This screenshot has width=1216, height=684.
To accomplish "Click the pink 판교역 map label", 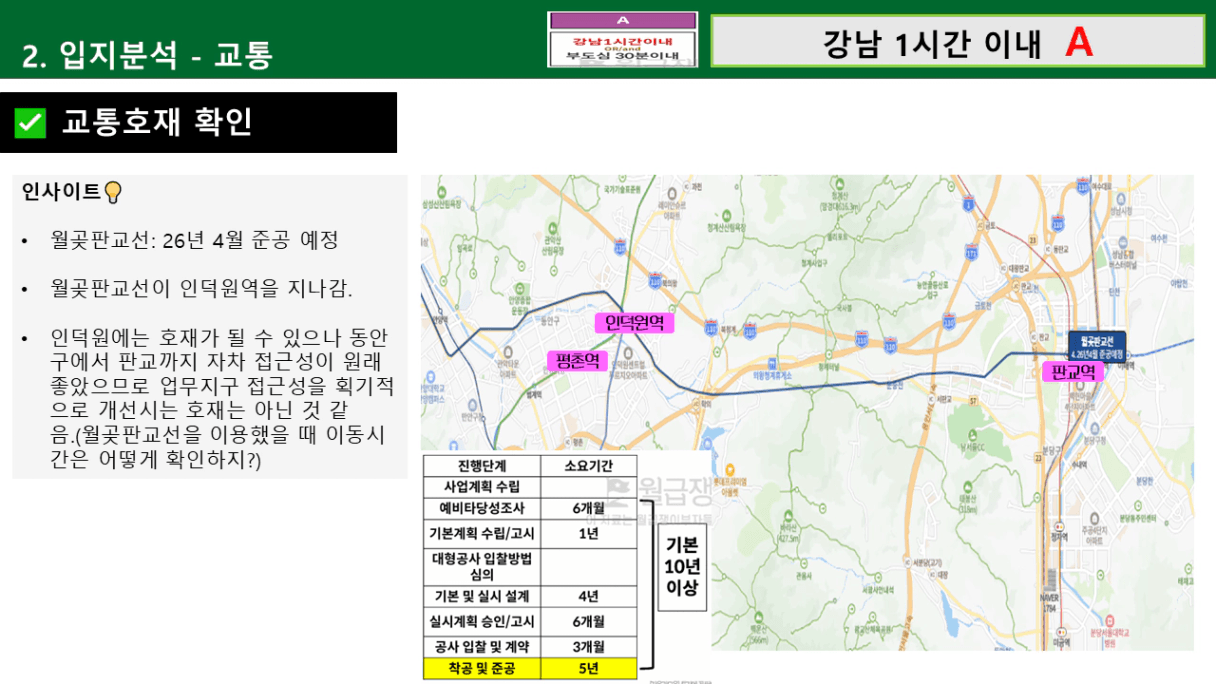I will click(1074, 372).
